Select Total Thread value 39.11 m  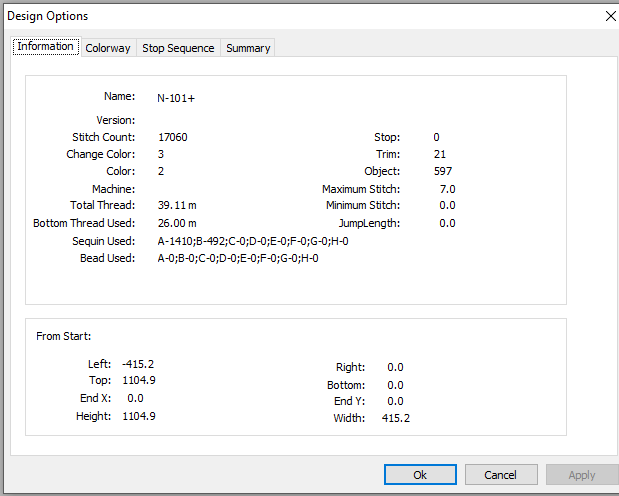[177, 205]
